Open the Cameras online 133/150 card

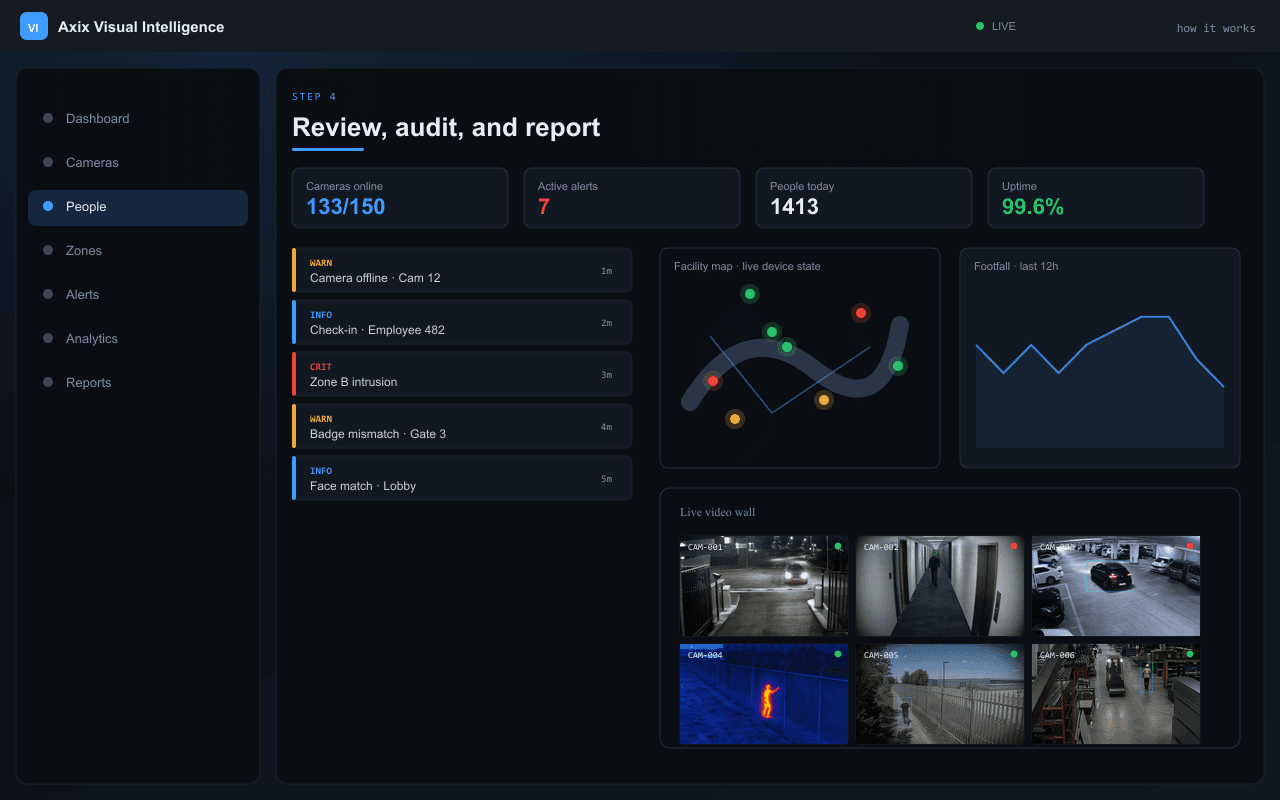400,198
